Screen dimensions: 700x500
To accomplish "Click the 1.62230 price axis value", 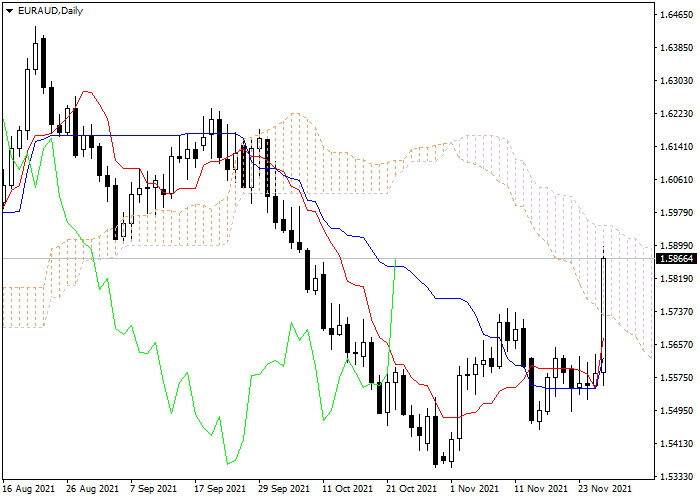I will pos(676,114).
